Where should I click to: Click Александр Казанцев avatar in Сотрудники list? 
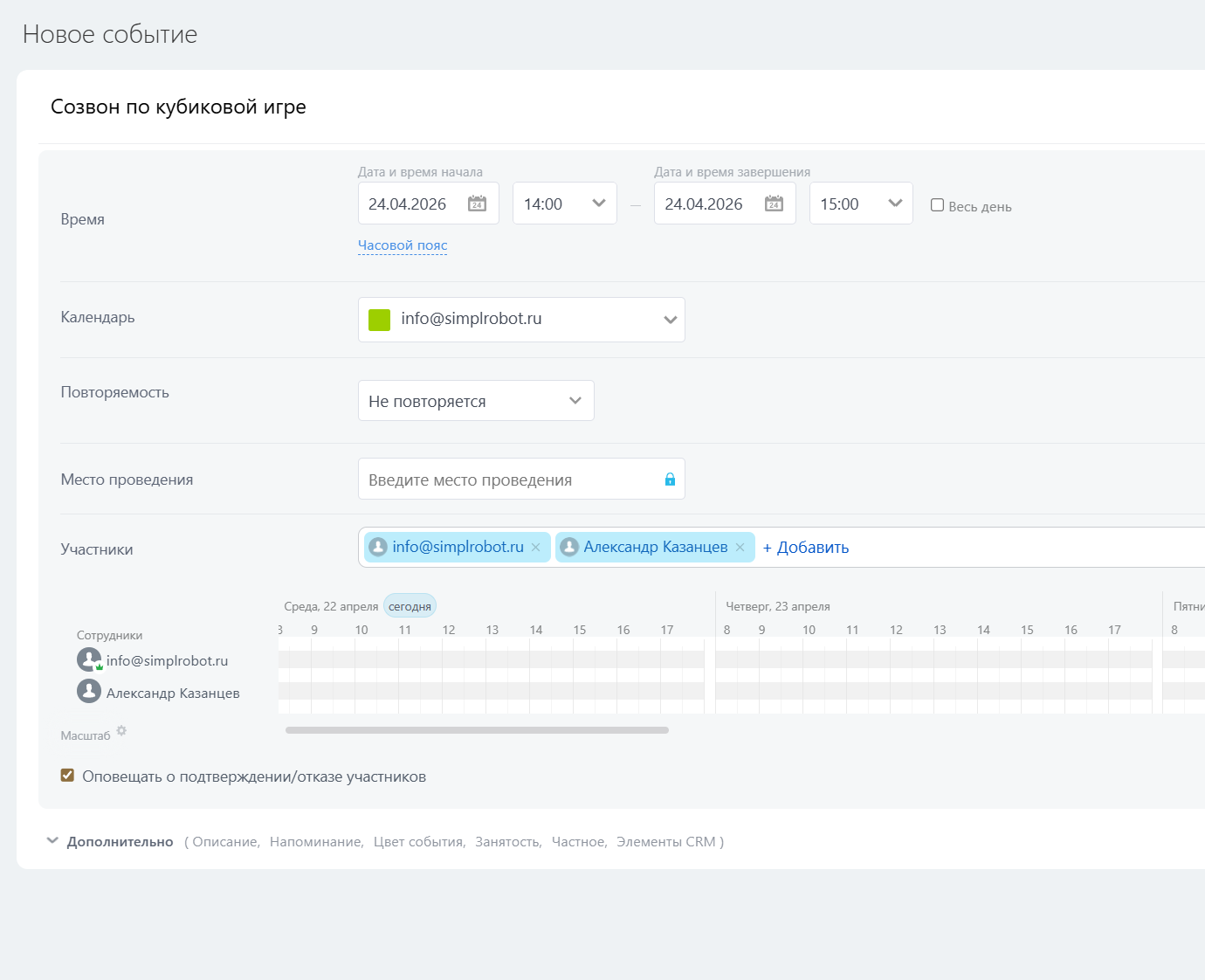[89, 692]
